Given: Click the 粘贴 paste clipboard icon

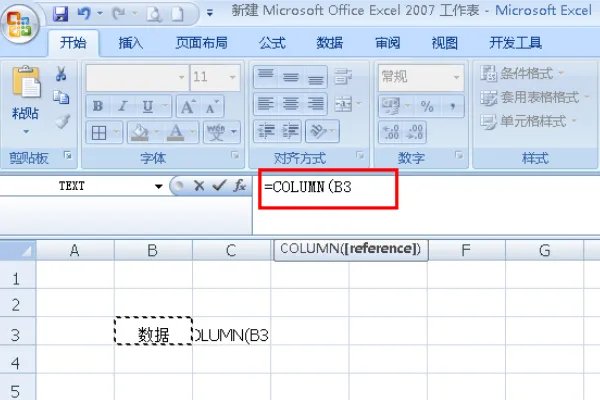Looking at the screenshot, I should pos(26,81).
